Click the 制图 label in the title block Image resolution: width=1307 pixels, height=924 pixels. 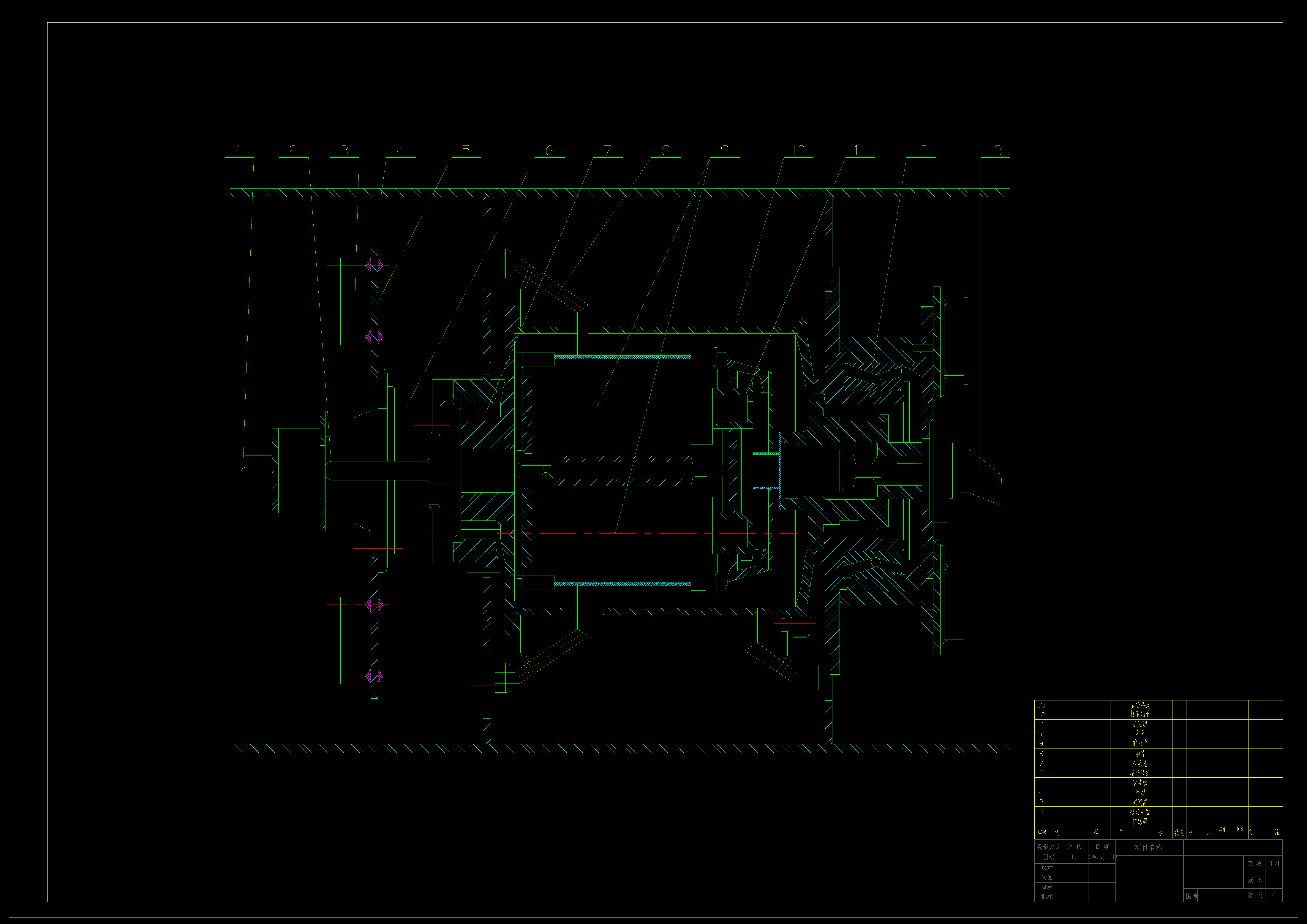pyautogui.click(x=1047, y=877)
